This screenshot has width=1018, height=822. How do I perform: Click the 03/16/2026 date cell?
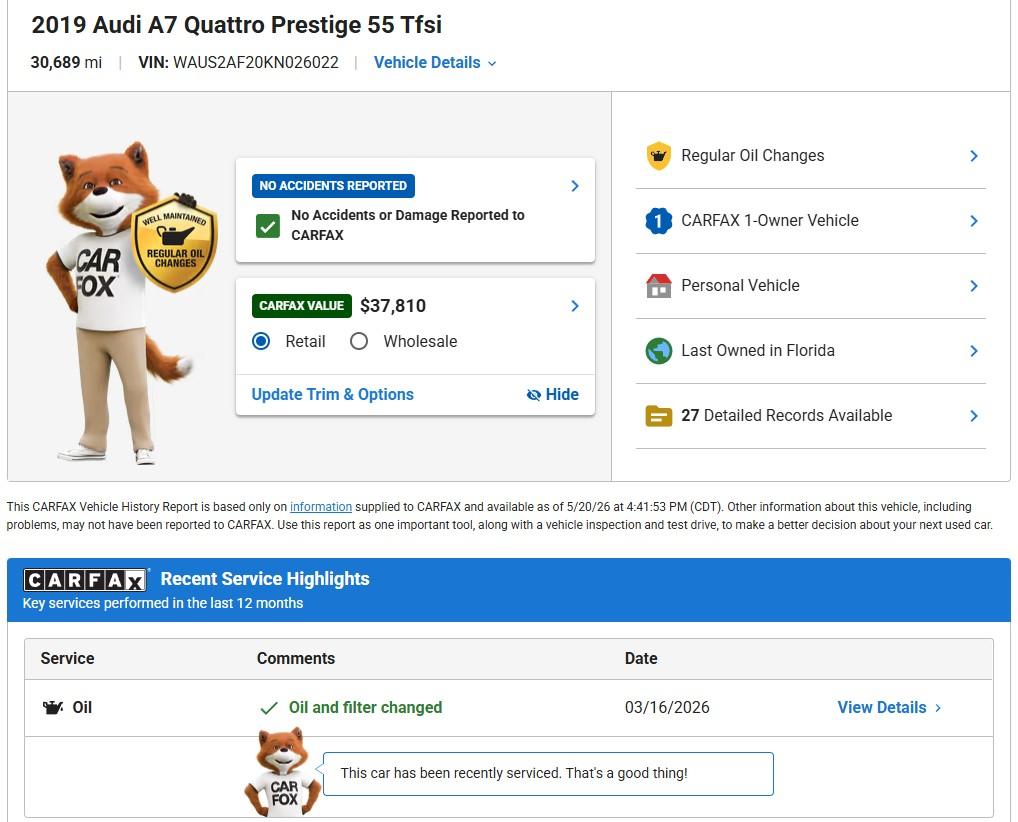point(667,707)
